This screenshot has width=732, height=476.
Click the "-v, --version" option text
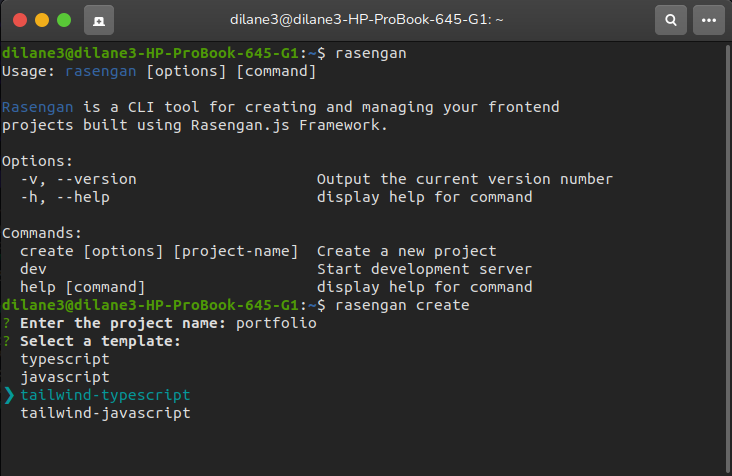[78, 179]
